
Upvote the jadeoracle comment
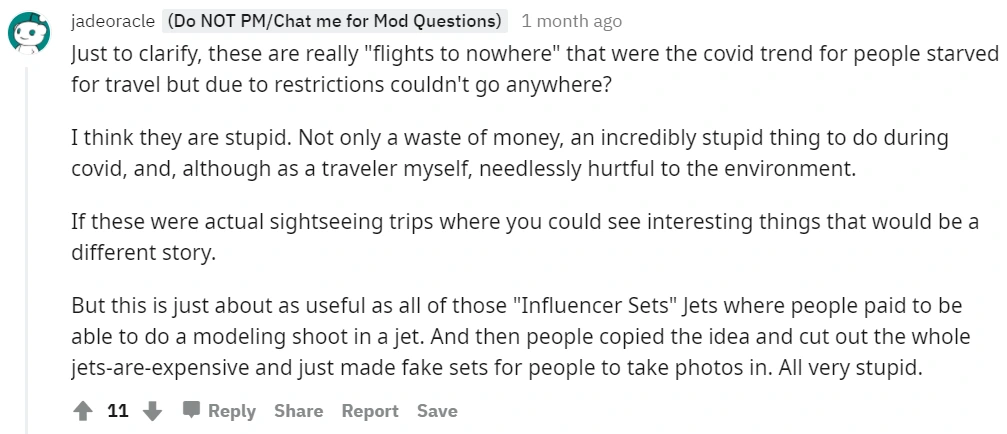pyautogui.click(x=84, y=411)
